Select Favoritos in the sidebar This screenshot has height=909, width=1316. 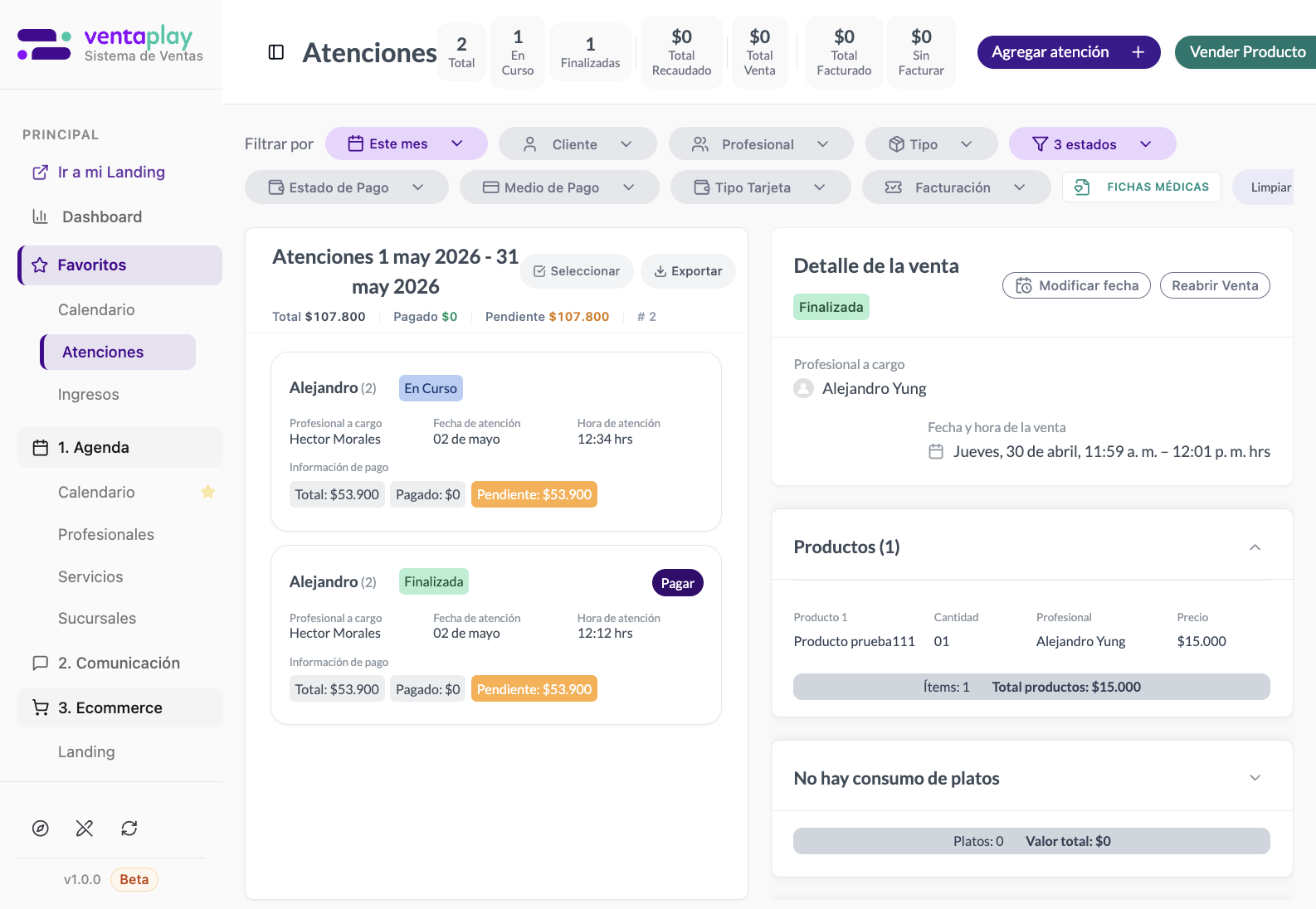point(120,265)
